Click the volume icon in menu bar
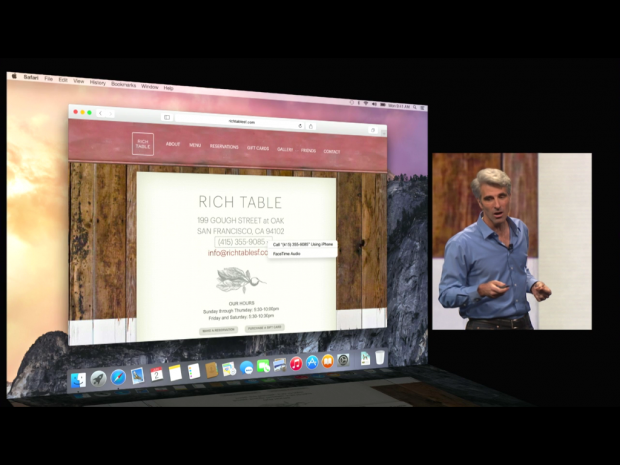 374,104
